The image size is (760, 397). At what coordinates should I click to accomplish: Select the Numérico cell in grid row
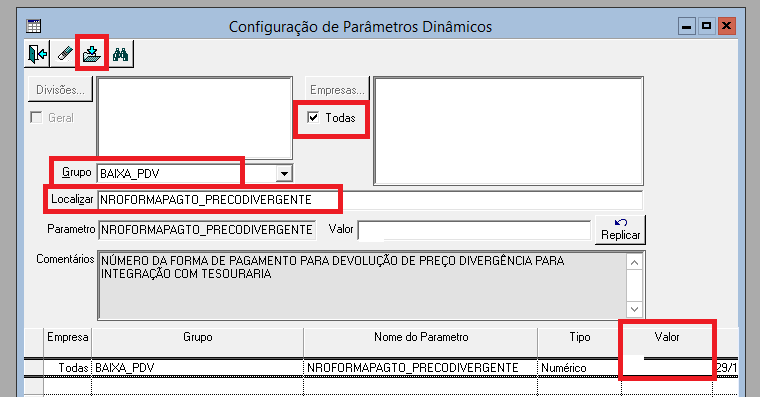coord(579,368)
